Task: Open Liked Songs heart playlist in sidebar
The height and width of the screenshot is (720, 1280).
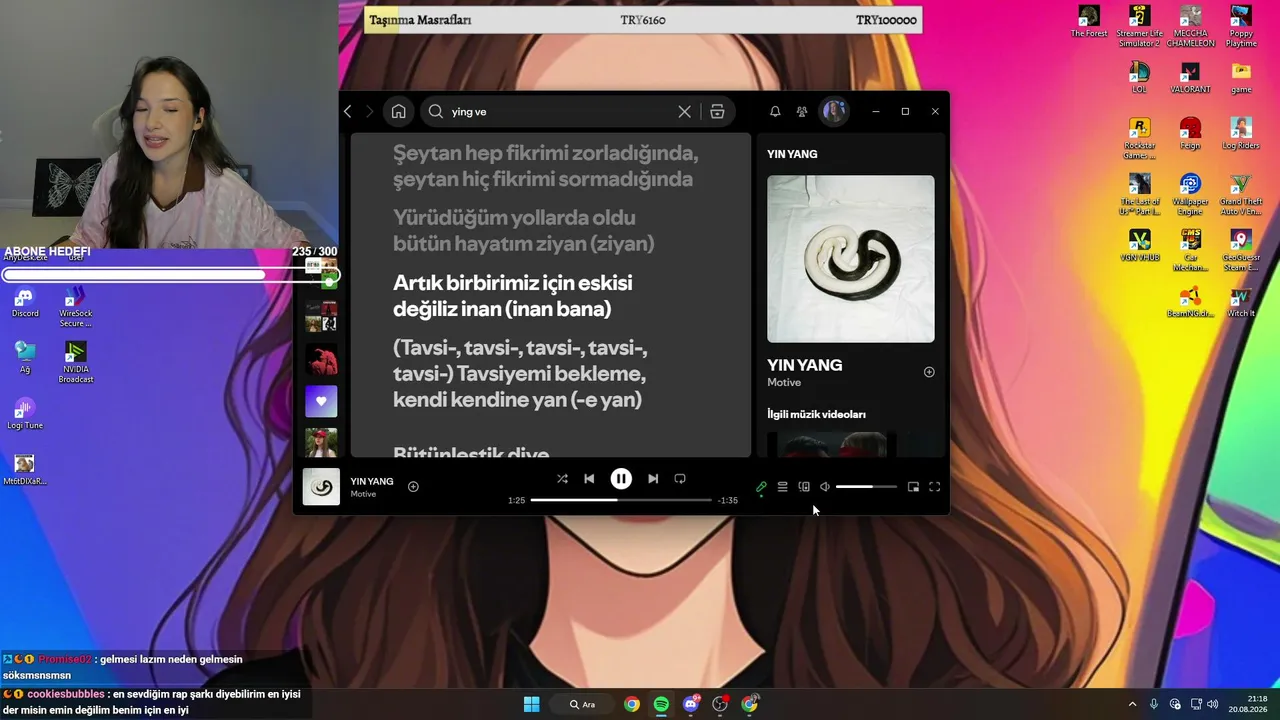Action: pos(321,401)
